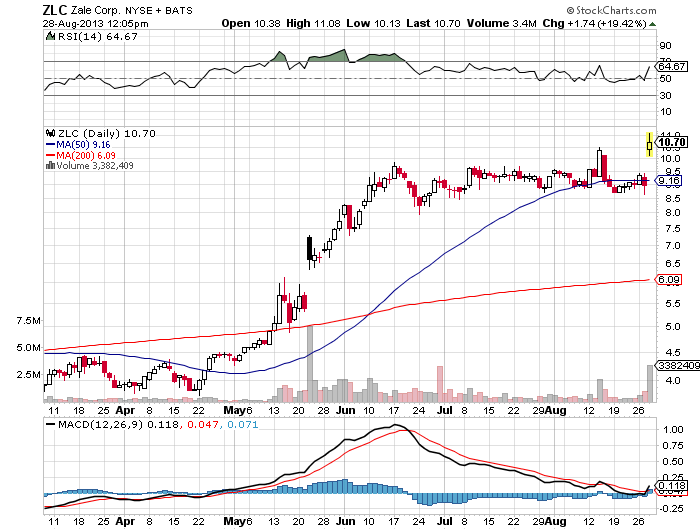Screen dimensions: 700x530
Task: Click the black 0.118 MACD value in the legend
Action: 163,424
